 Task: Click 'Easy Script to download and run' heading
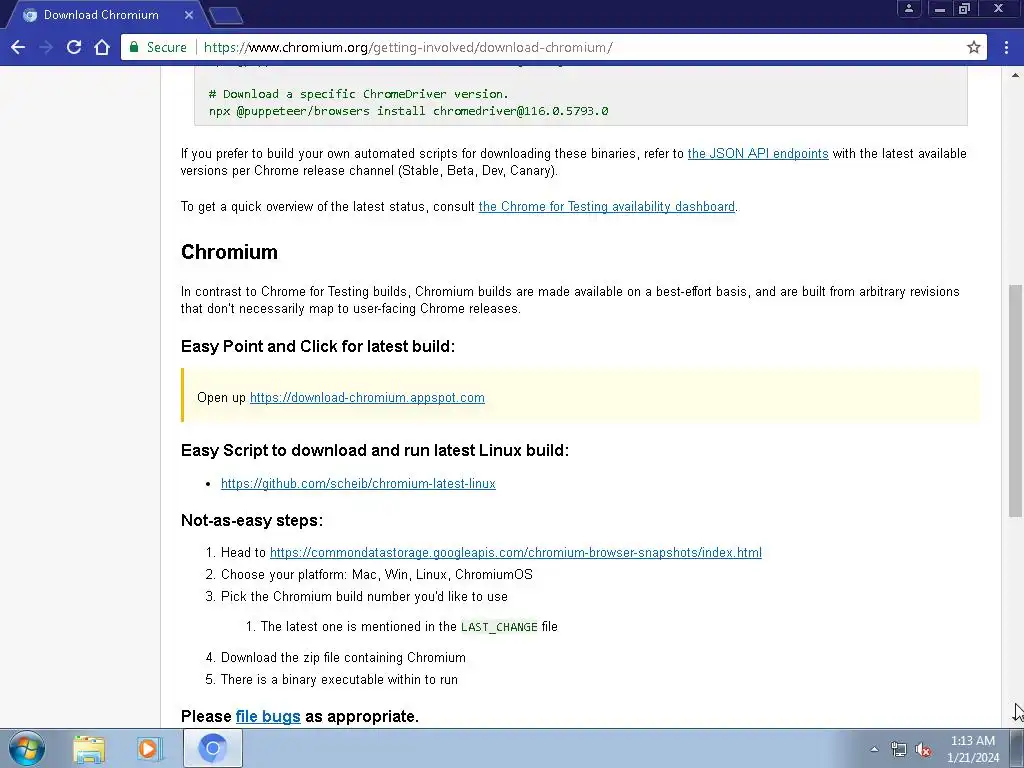click(x=375, y=451)
